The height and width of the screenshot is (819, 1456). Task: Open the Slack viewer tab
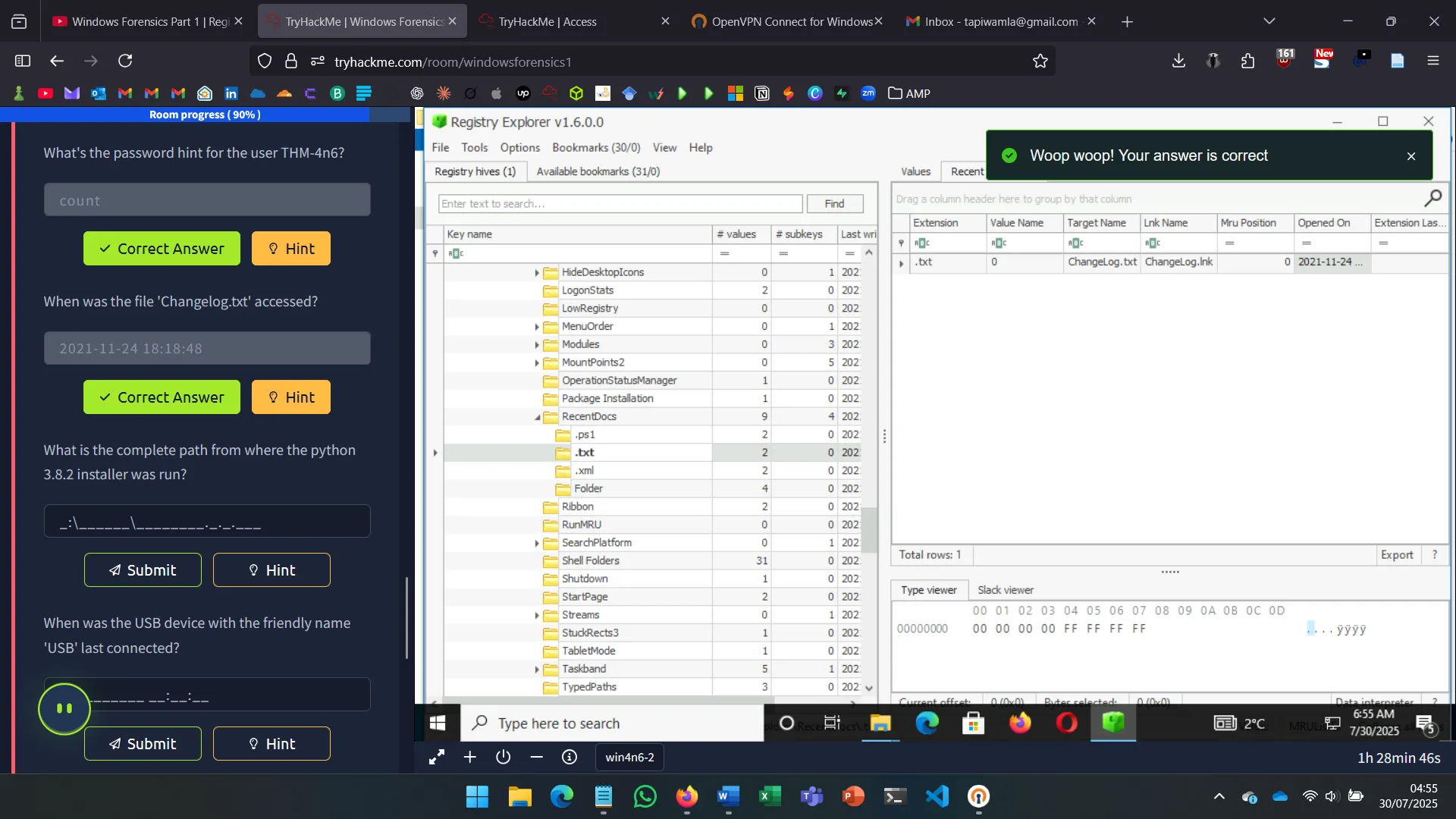pyautogui.click(x=1005, y=590)
